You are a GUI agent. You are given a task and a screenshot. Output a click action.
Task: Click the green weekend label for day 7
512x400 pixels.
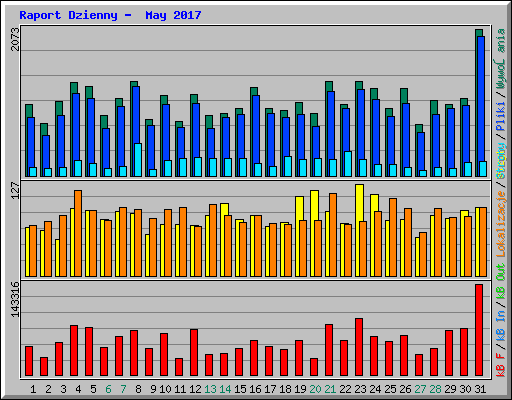coord(123,389)
